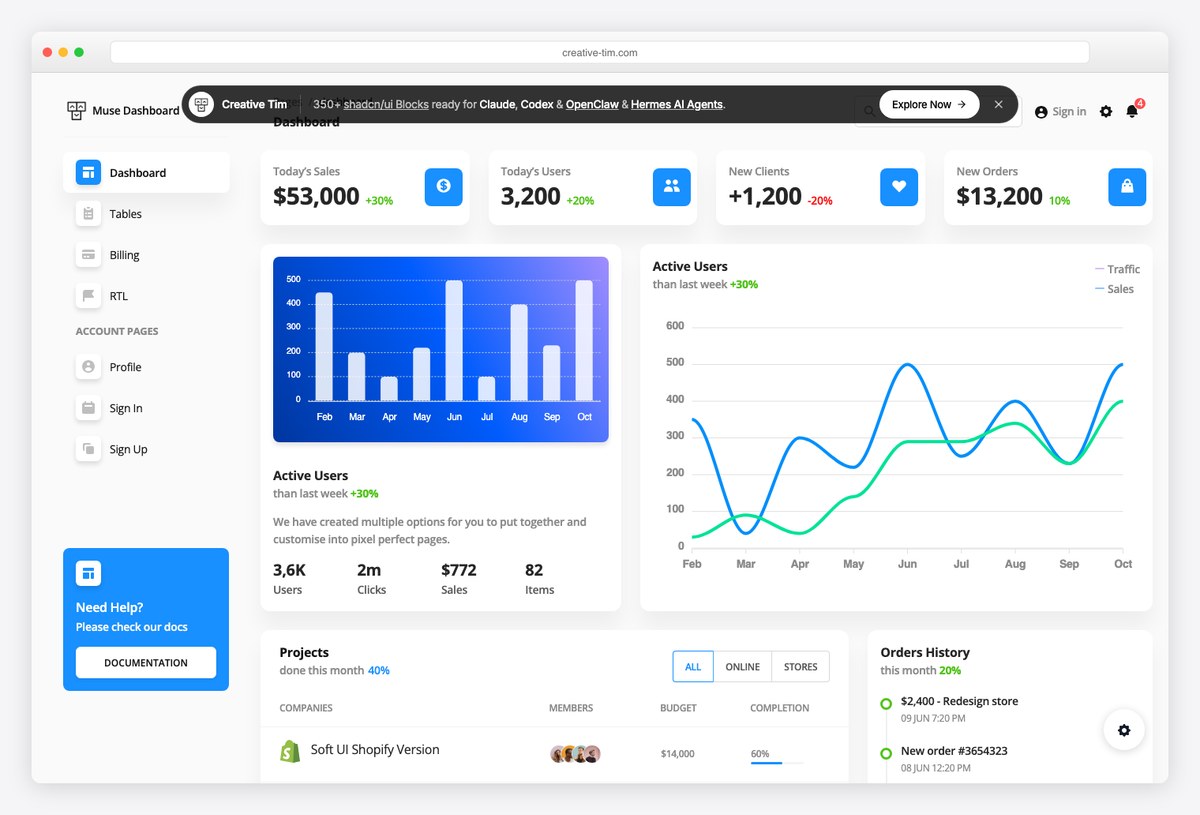Screen dimensions: 1200x815
Task: Click the Billing card icon
Action: (88, 254)
